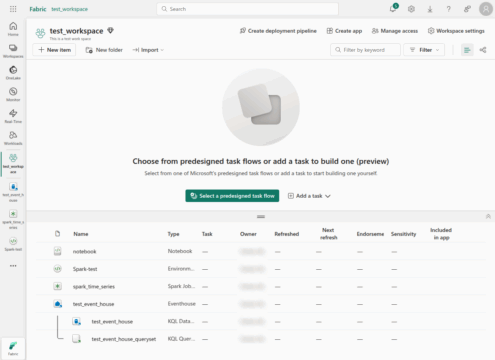Click the Create app button
Screen dimensions: 495x360
(x=344, y=31)
